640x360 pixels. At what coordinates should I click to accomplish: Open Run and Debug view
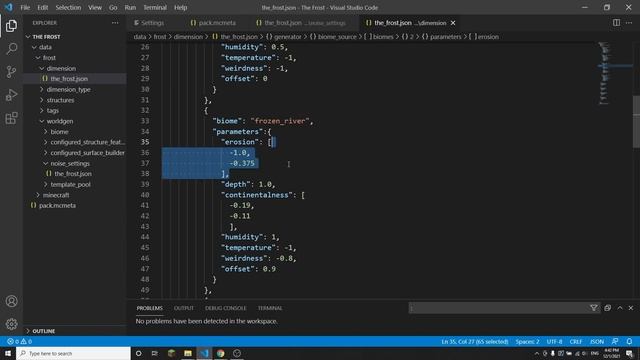click(x=11, y=95)
